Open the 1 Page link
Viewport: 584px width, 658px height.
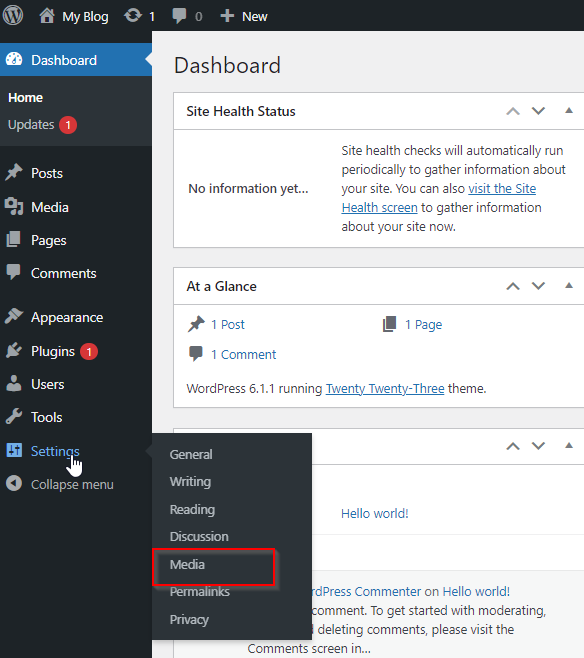pos(423,325)
